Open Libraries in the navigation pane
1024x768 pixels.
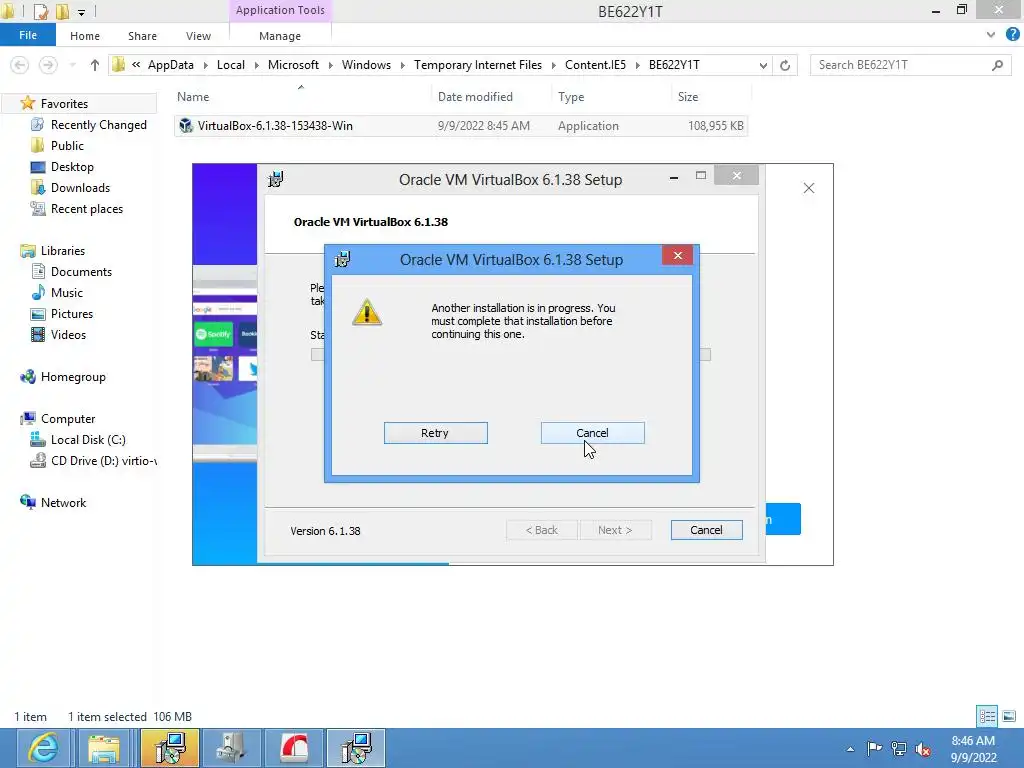[x=63, y=251]
